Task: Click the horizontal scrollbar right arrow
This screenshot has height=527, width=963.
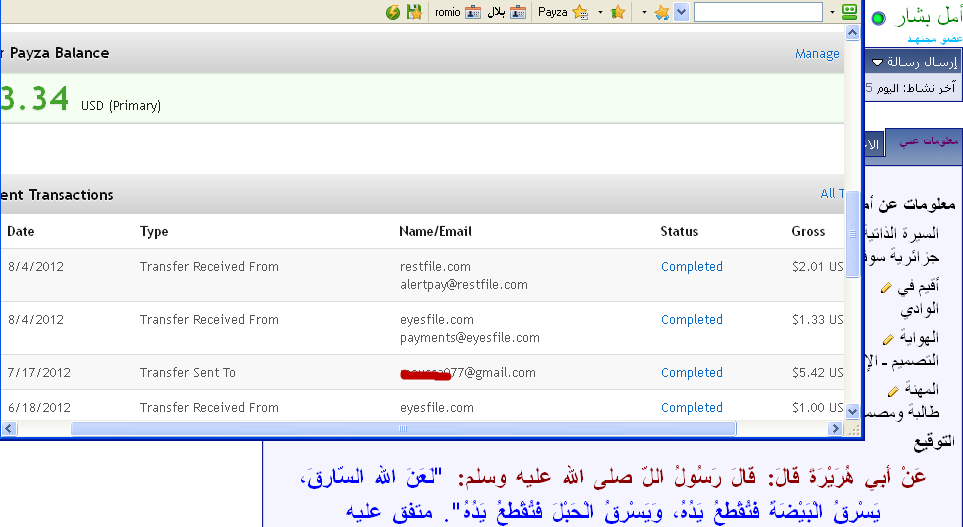Action: [x=835, y=428]
